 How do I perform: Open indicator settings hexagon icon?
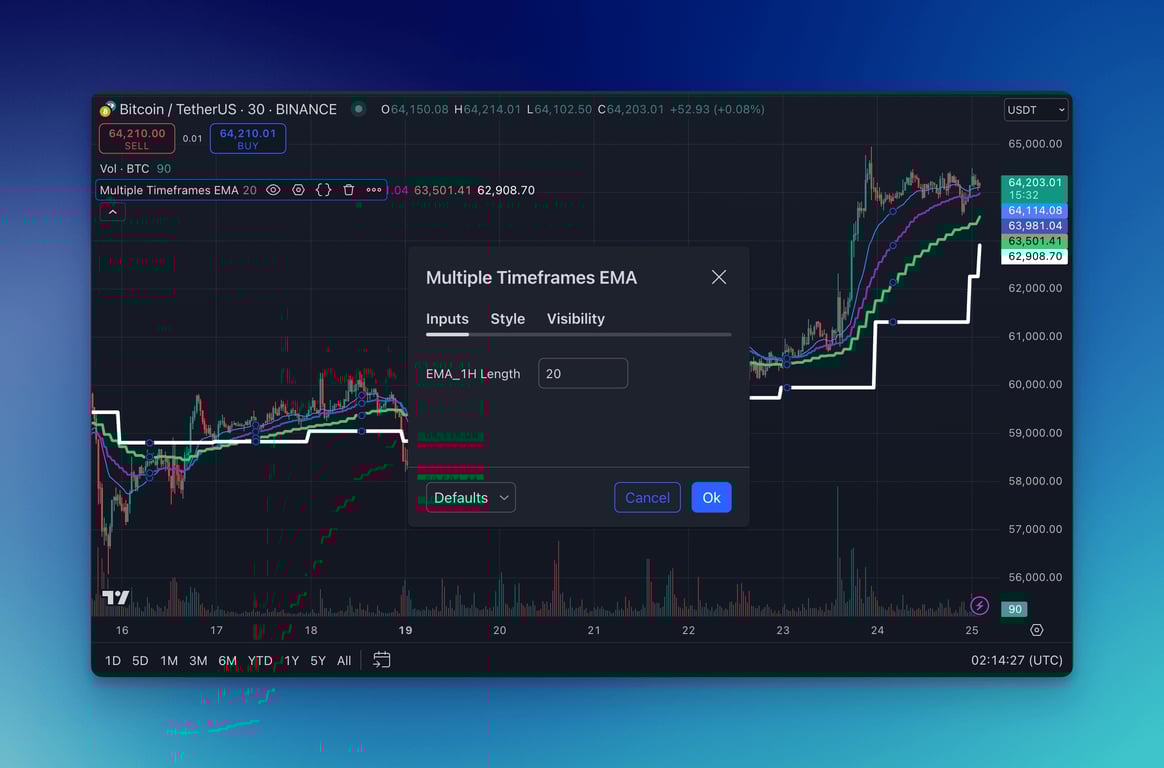click(x=298, y=190)
